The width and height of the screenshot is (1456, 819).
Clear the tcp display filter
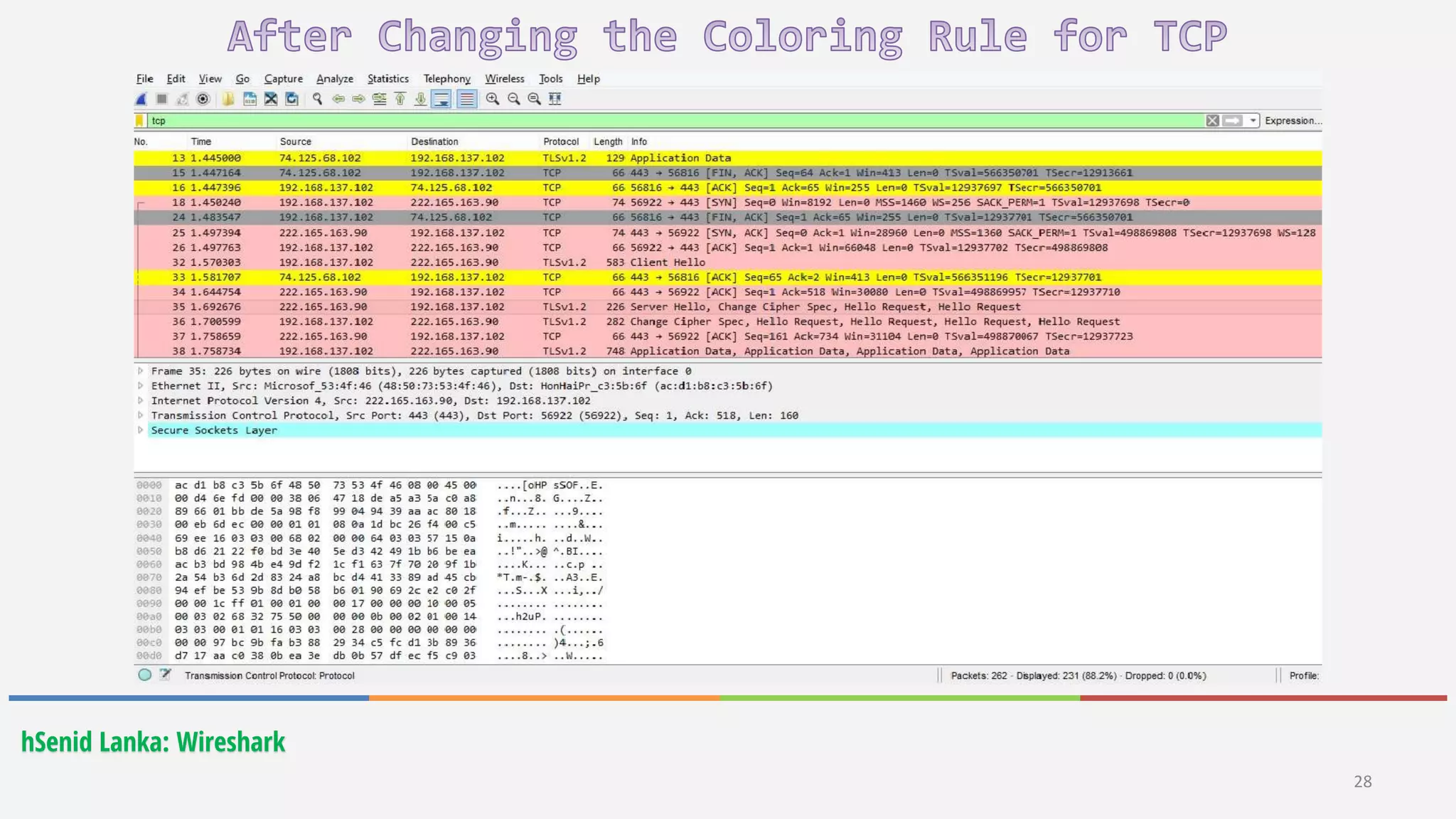[1213, 121]
